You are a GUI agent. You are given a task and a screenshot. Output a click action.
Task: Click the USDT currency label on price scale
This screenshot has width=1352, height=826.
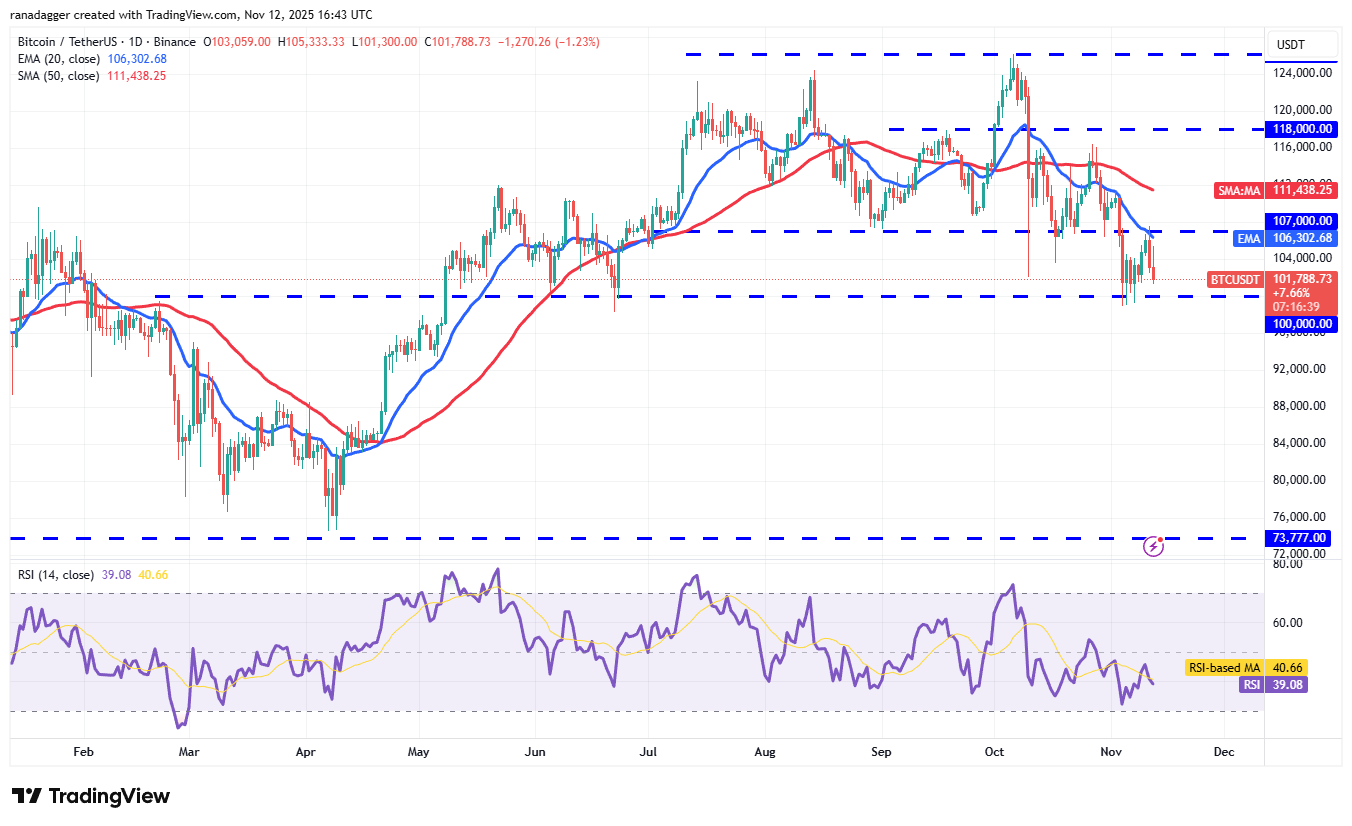click(x=1293, y=44)
